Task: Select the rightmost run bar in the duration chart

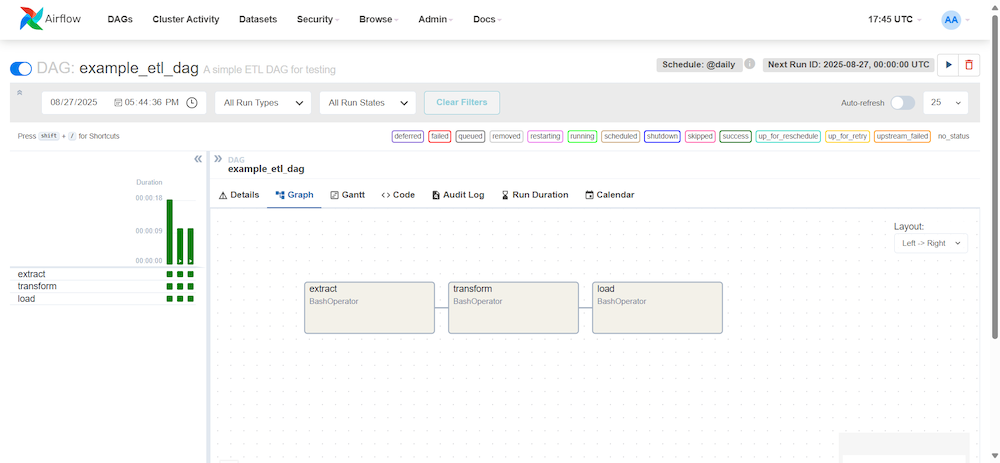Action: [190, 246]
